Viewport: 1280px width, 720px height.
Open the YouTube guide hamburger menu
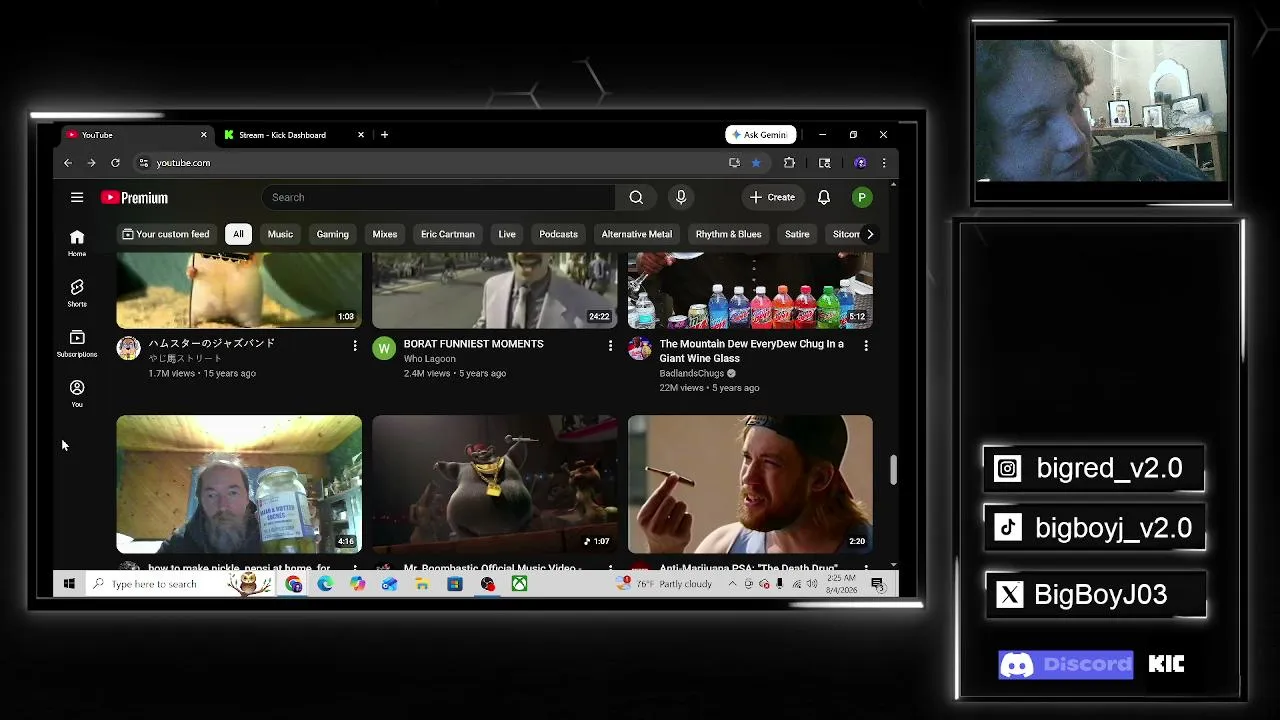pyautogui.click(x=77, y=197)
